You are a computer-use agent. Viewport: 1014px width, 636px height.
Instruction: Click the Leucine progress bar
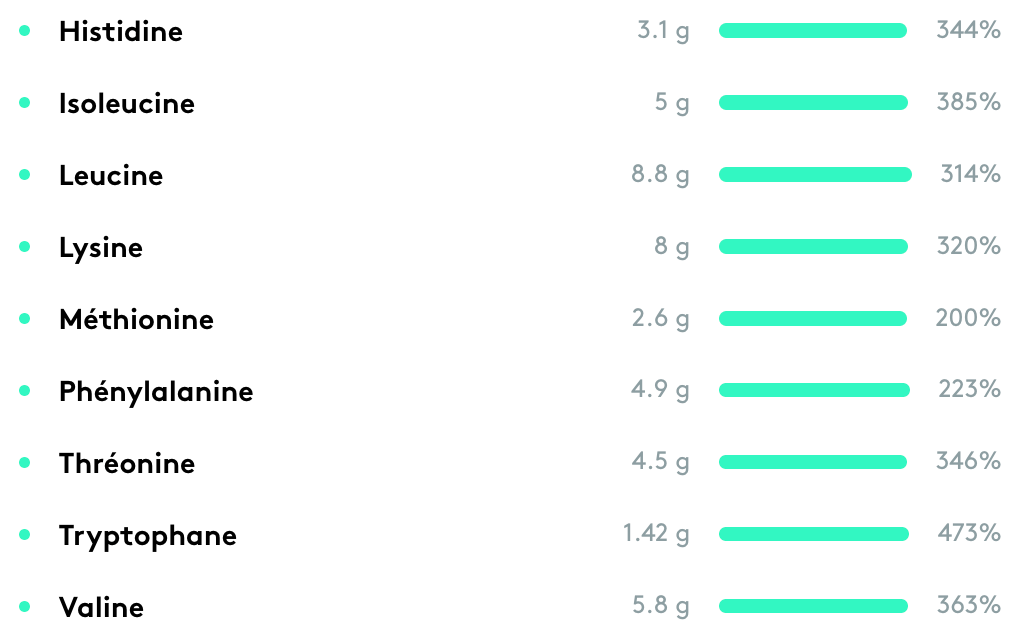815,175
